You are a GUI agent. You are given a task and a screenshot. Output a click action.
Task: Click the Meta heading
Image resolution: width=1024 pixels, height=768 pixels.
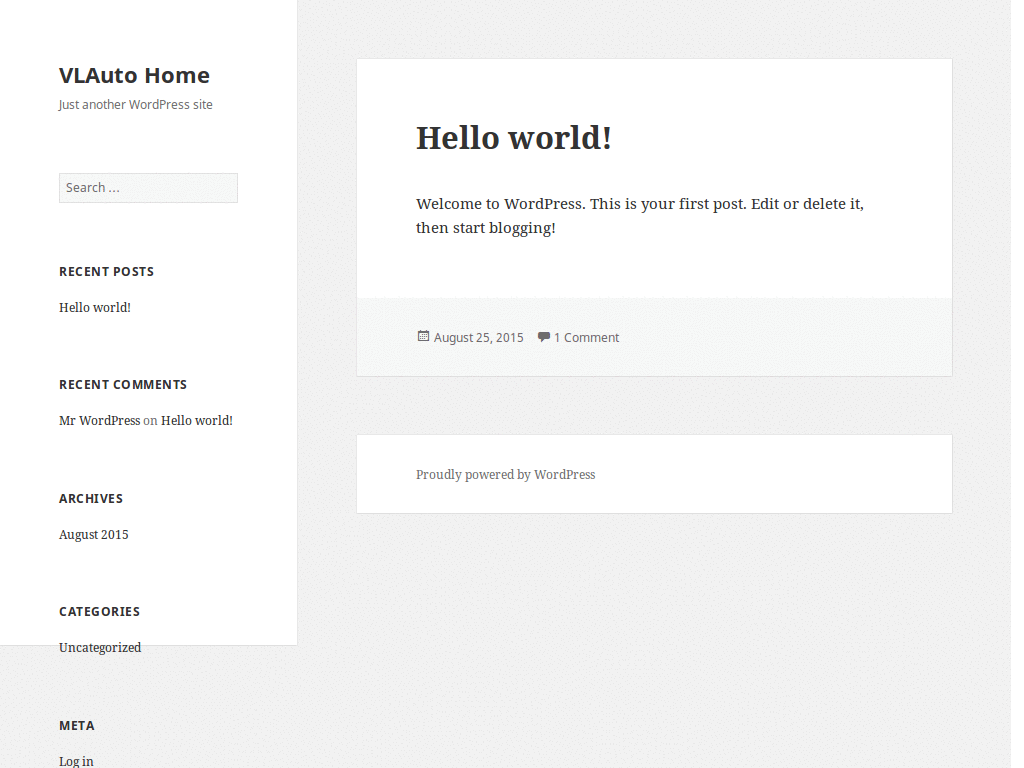click(x=76, y=726)
